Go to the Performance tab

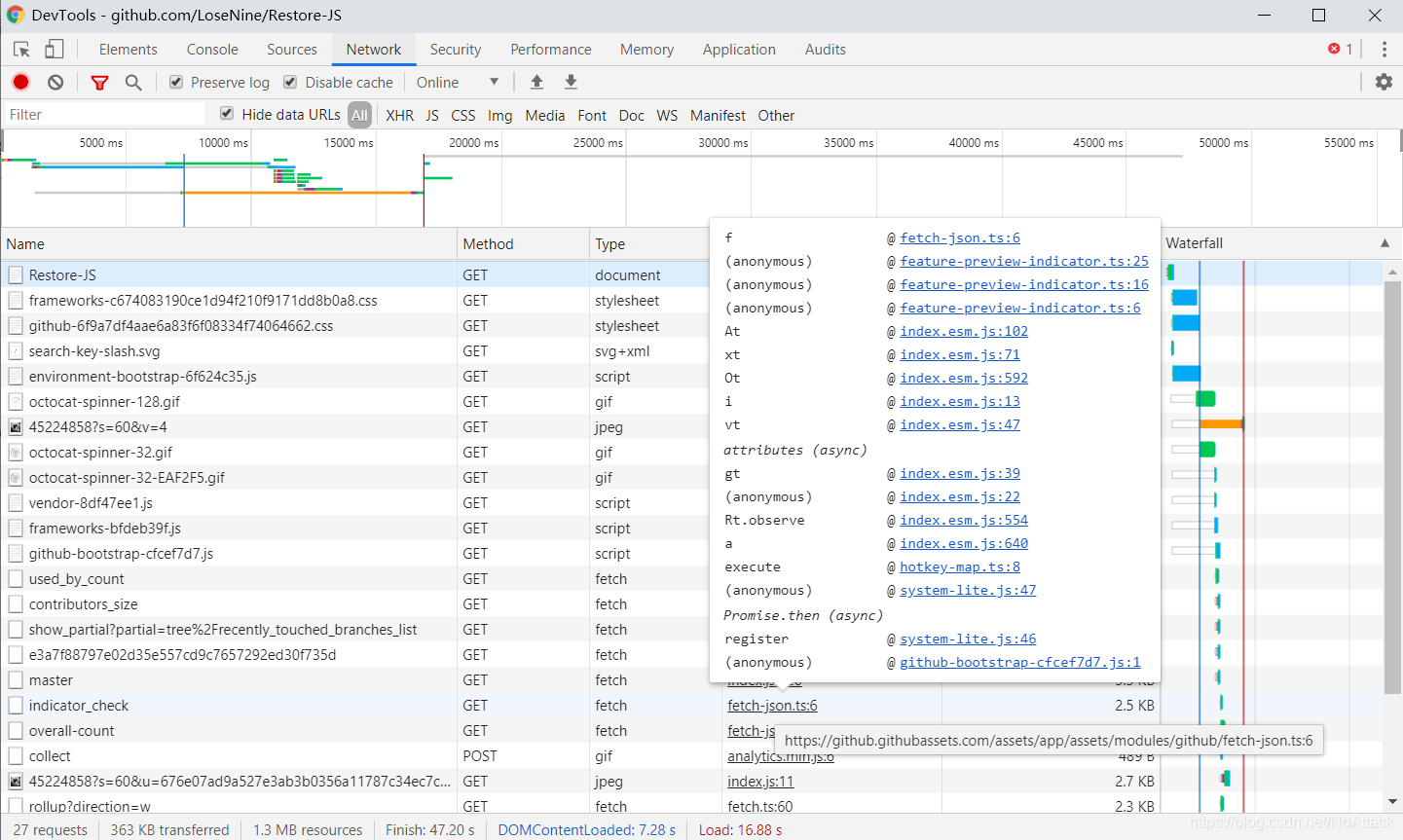click(551, 50)
